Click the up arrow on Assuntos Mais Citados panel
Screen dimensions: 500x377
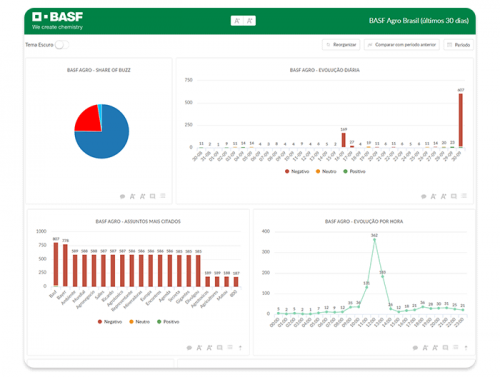point(240,348)
